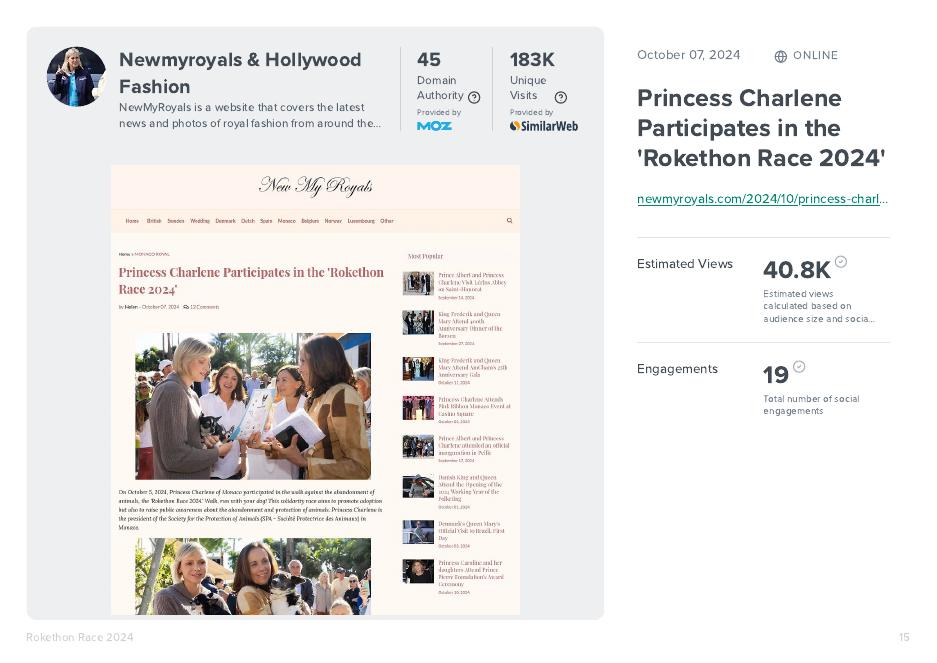Click the search magnifier in the site navigation
This screenshot has width=937, height=663.
click(x=510, y=221)
